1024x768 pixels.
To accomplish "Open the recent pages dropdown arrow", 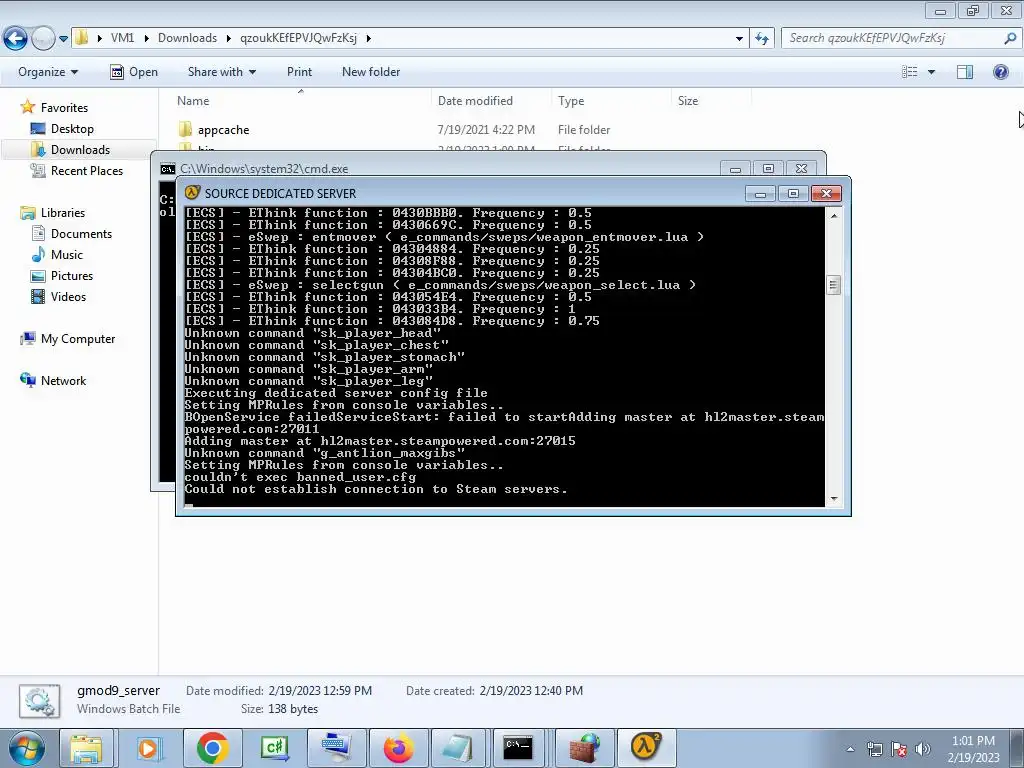I will coord(63,39).
